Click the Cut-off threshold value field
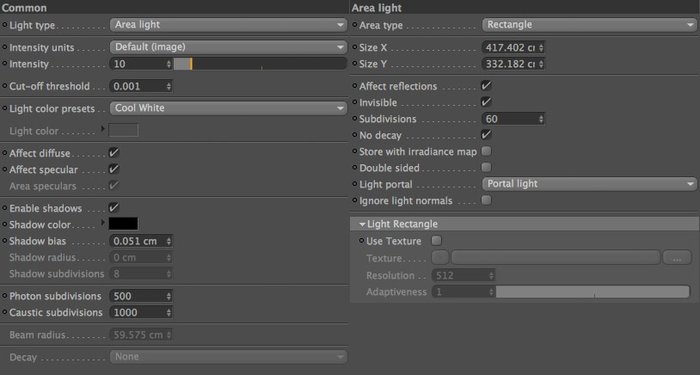This screenshot has width=700, height=375. point(137,86)
